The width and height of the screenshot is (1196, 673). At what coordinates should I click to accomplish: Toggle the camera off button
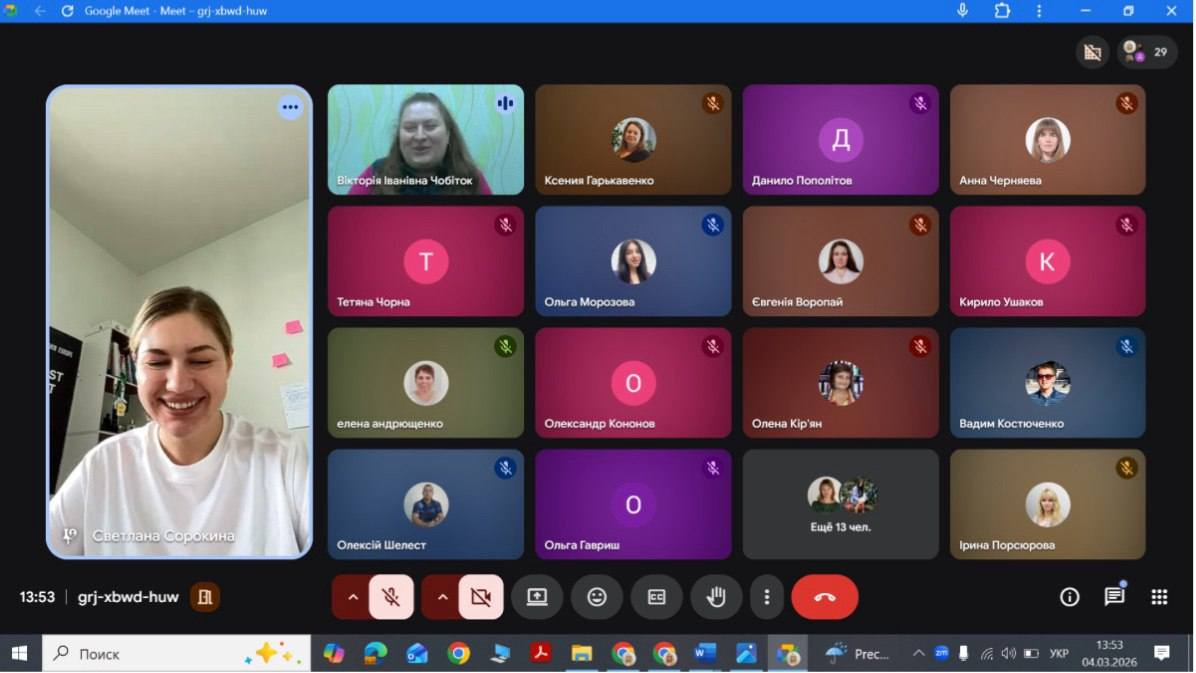[481, 597]
